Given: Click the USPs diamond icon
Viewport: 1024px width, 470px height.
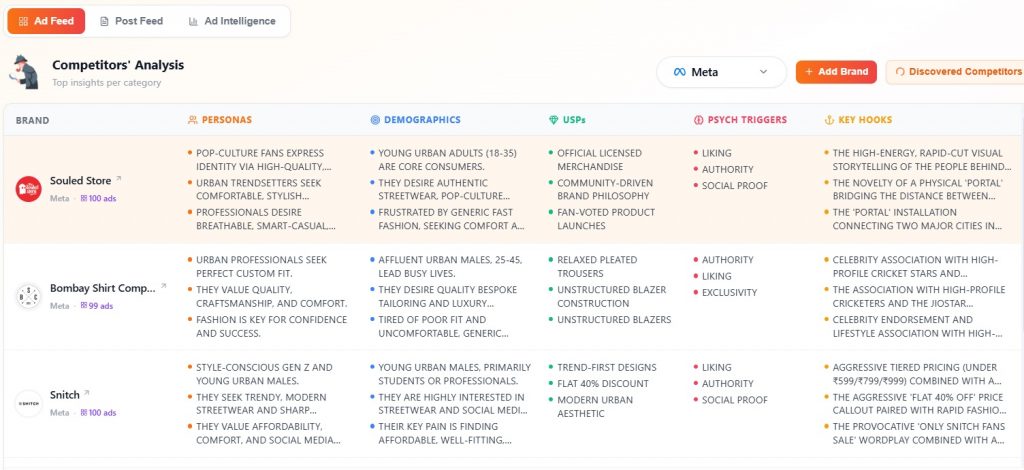Looking at the screenshot, I should click(554, 120).
